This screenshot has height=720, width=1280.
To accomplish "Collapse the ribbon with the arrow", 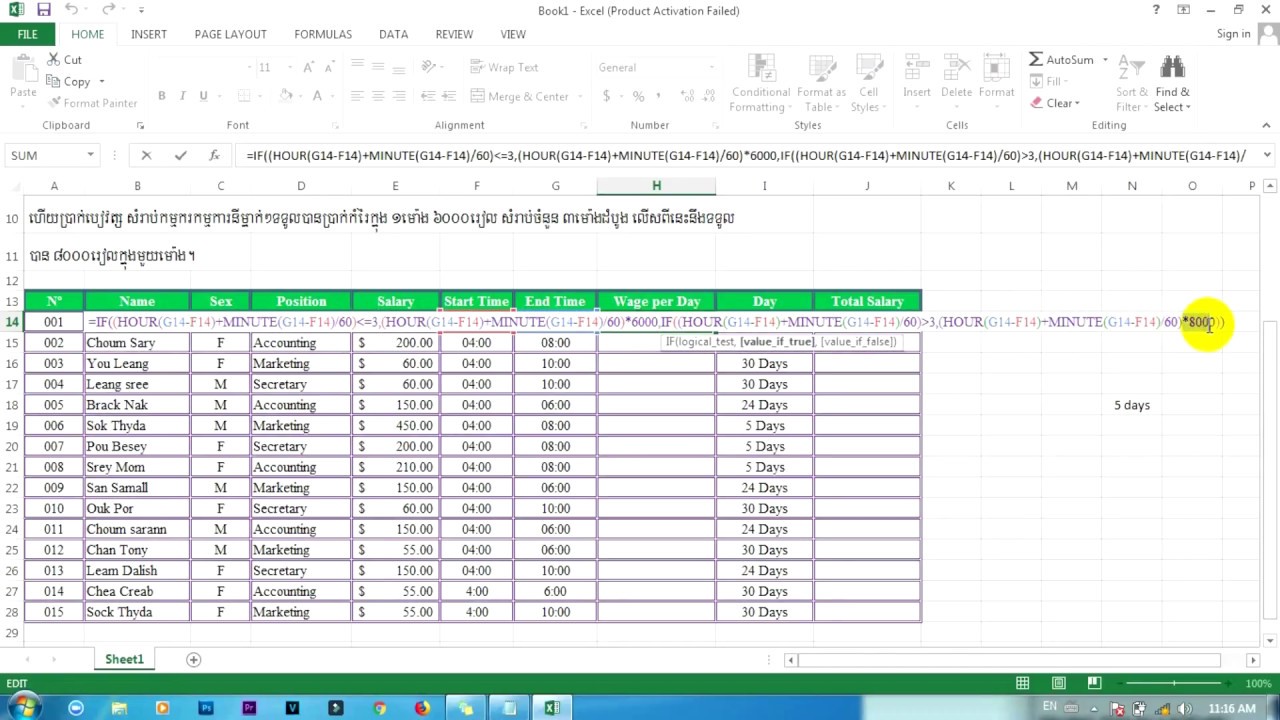I will pos(1266,126).
